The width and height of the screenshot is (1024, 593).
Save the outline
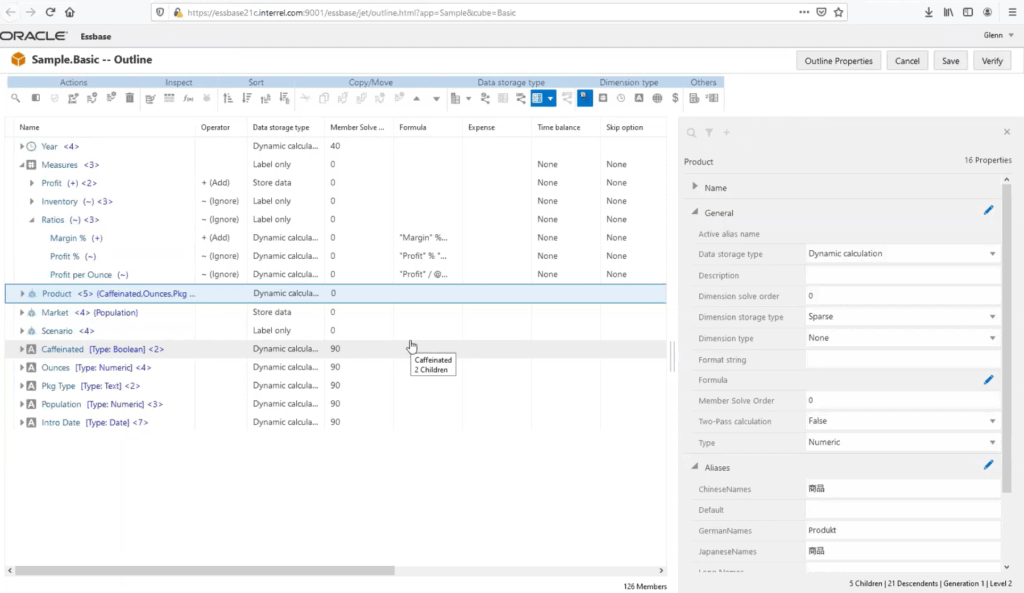[x=950, y=61]
